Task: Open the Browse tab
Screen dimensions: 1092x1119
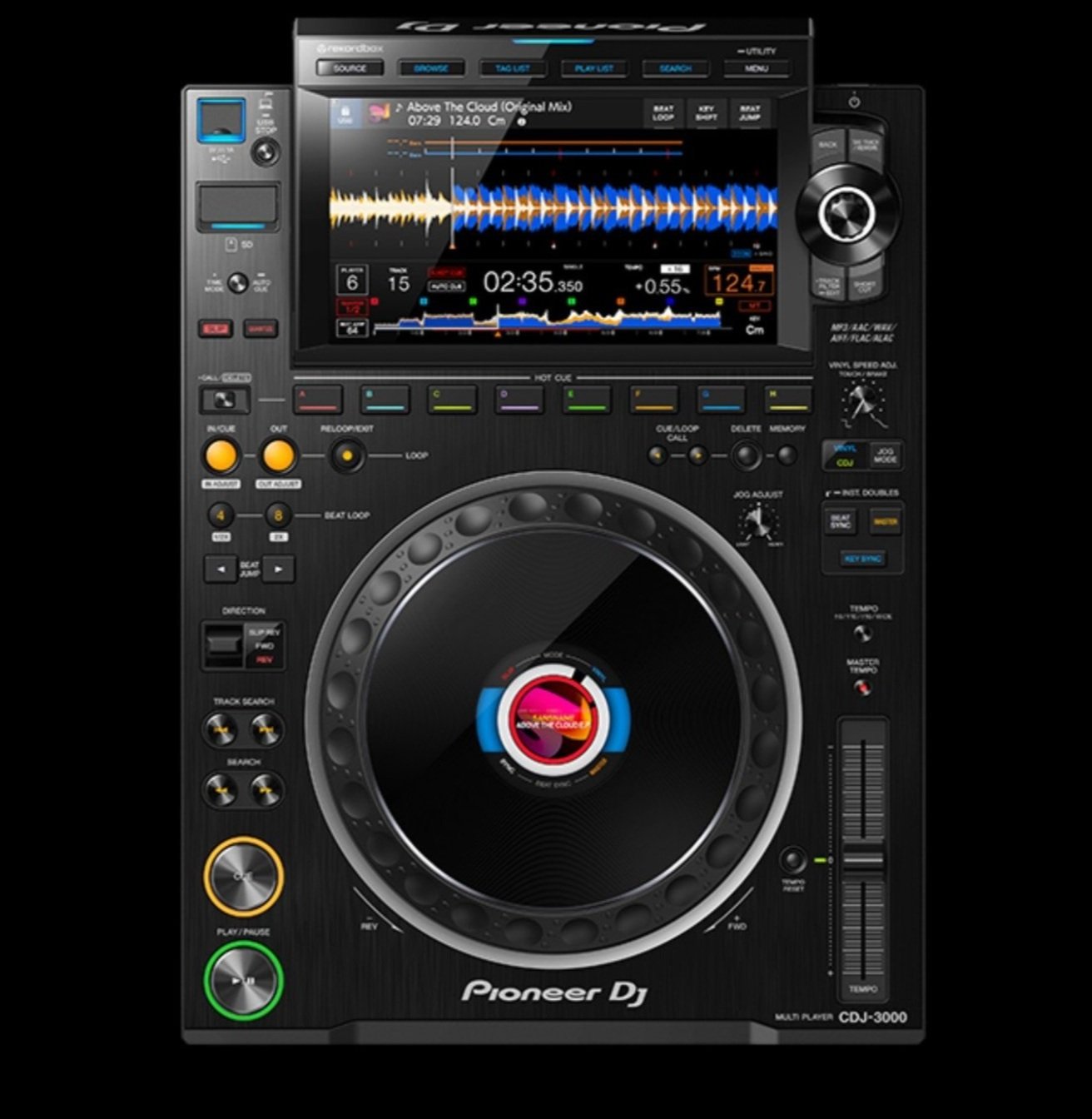Action: tap(431, 68)
